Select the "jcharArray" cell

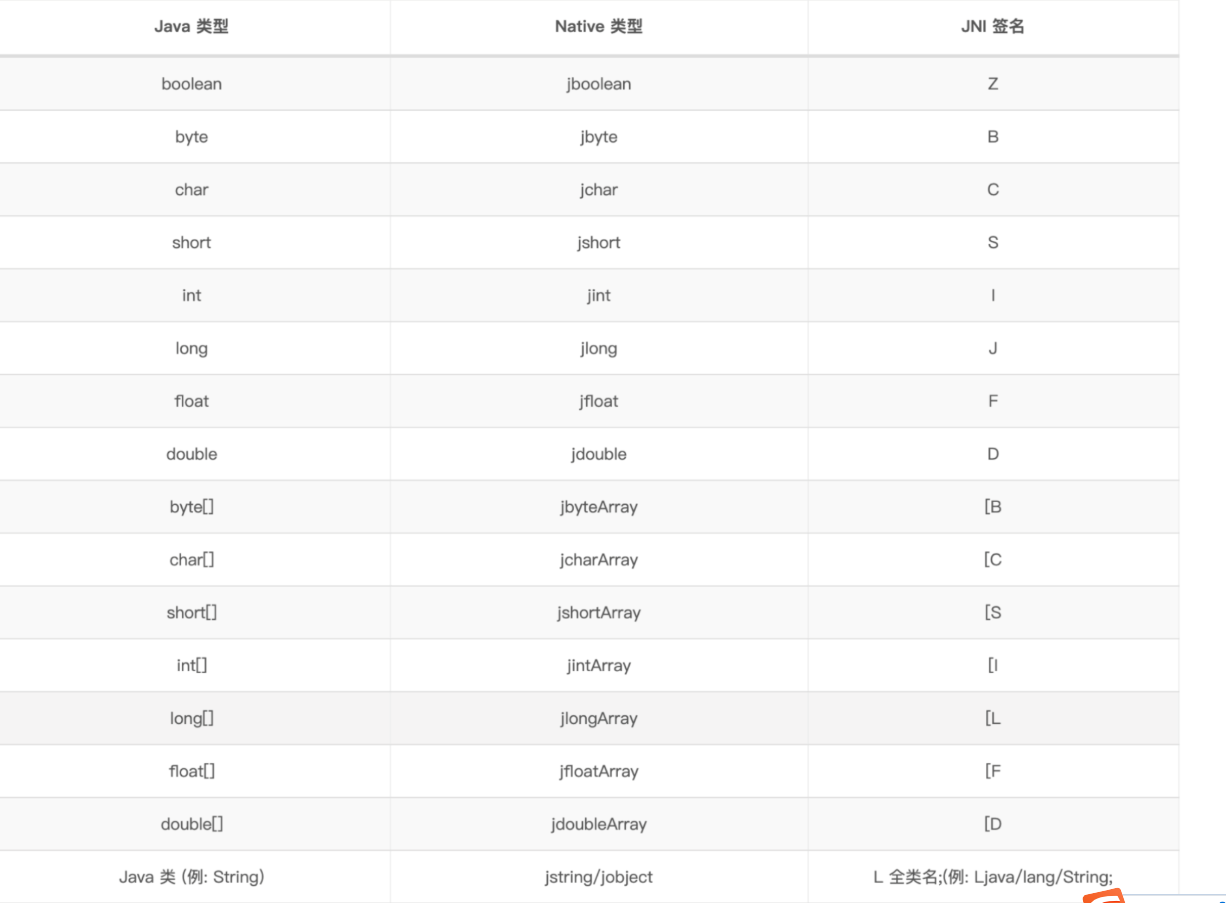pos(598,561)
